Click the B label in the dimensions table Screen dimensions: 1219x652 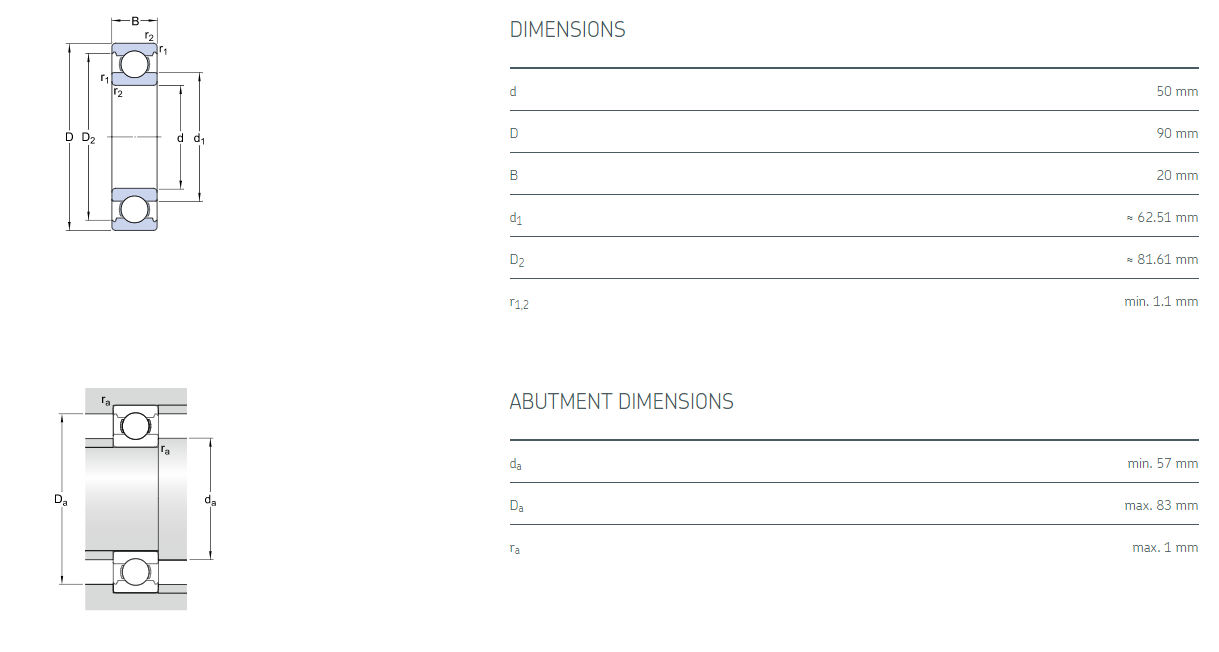click(514, 175)
